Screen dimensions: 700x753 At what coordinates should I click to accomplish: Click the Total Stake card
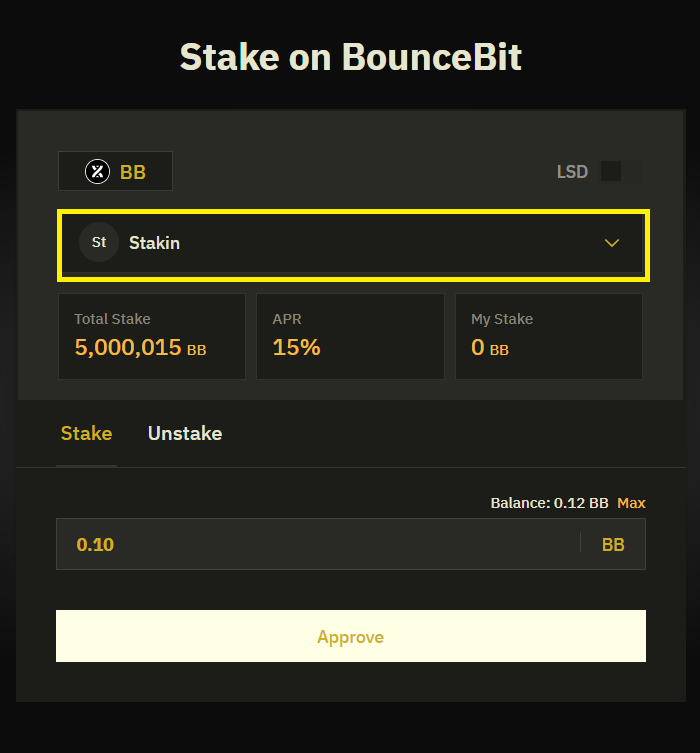click(152, 336)
